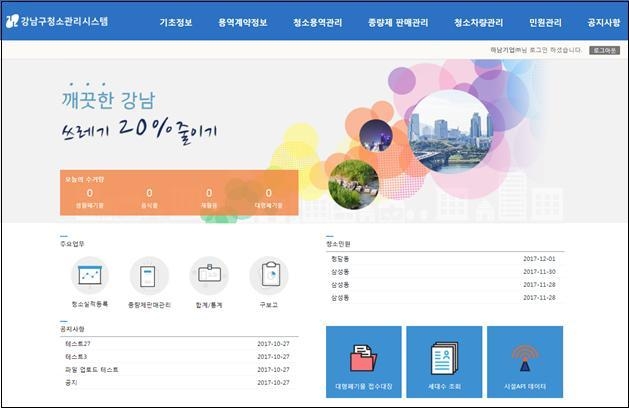Open the 대형폐기물 접수대장 folder tile

[x=363, y=362]
